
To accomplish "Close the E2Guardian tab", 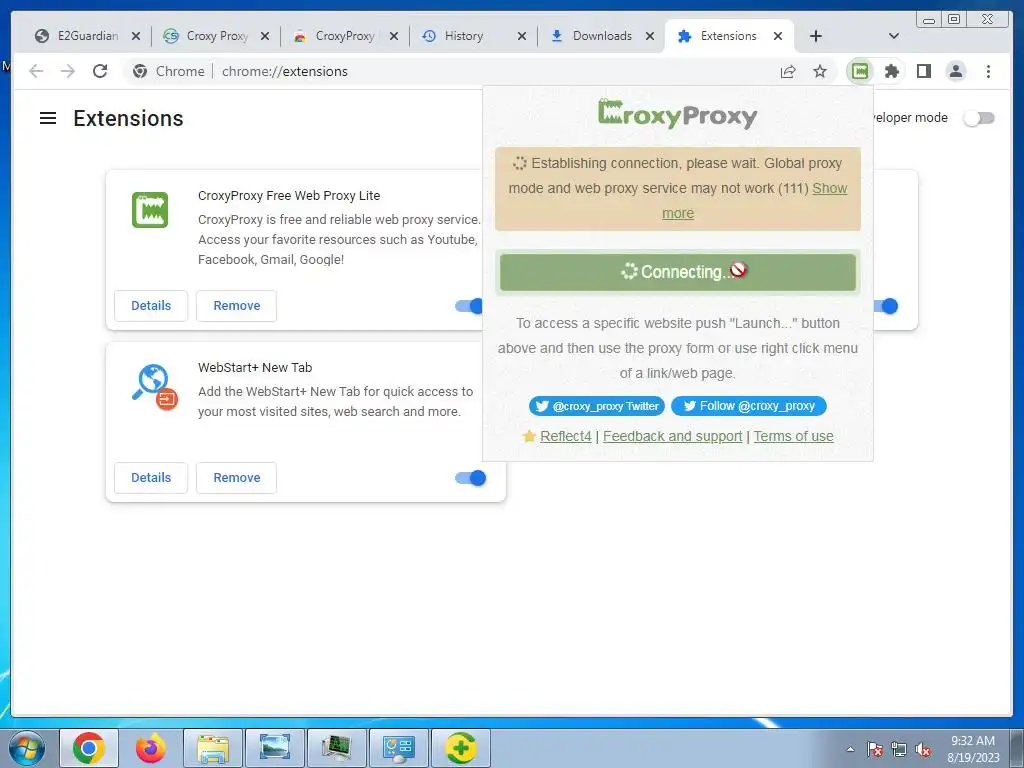I will pos(136,36).
